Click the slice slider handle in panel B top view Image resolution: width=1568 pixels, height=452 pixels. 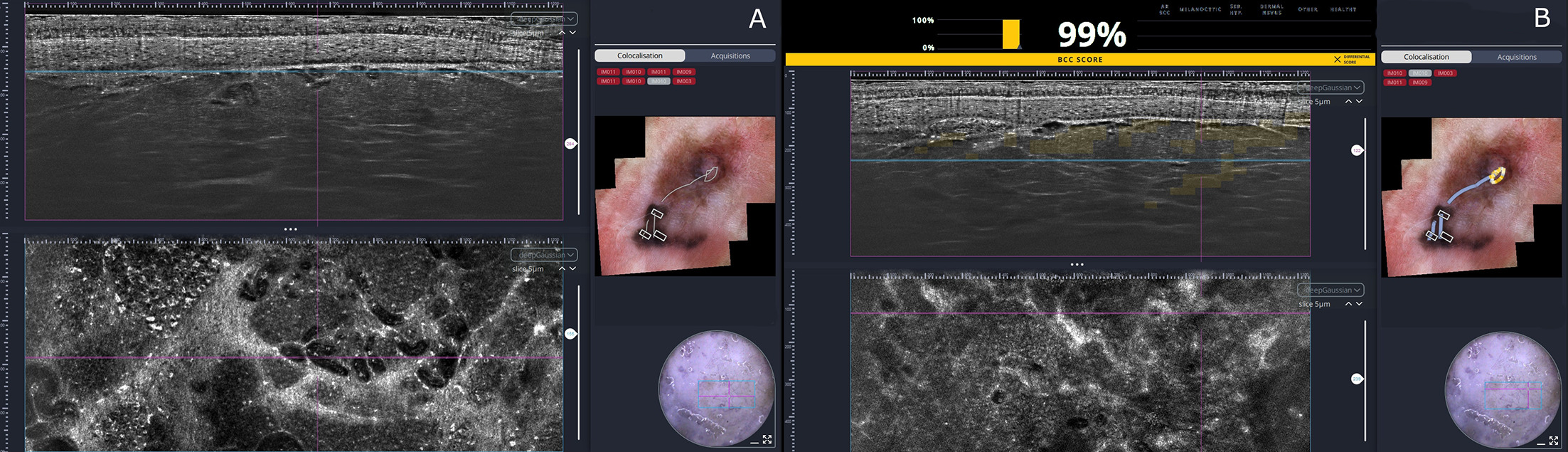point(1357,150)
